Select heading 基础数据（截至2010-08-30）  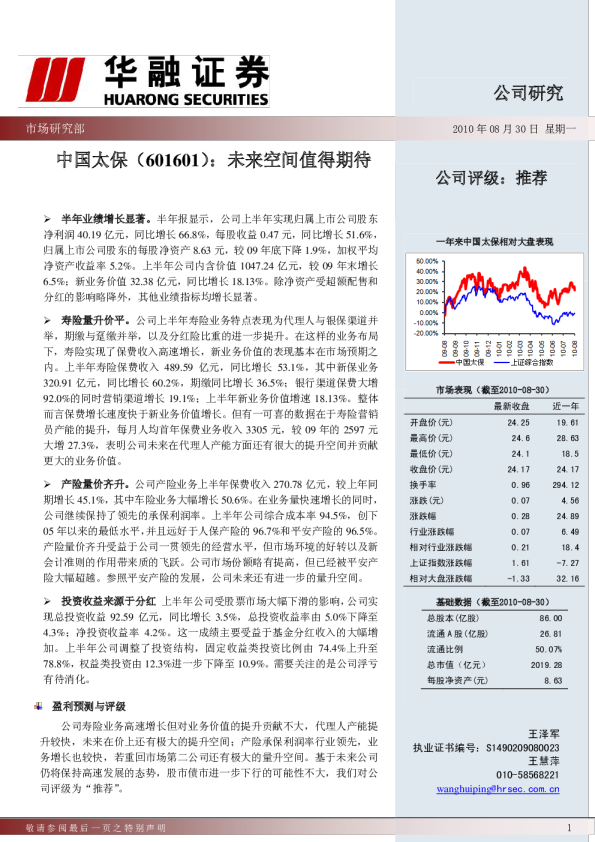[492, 602]
